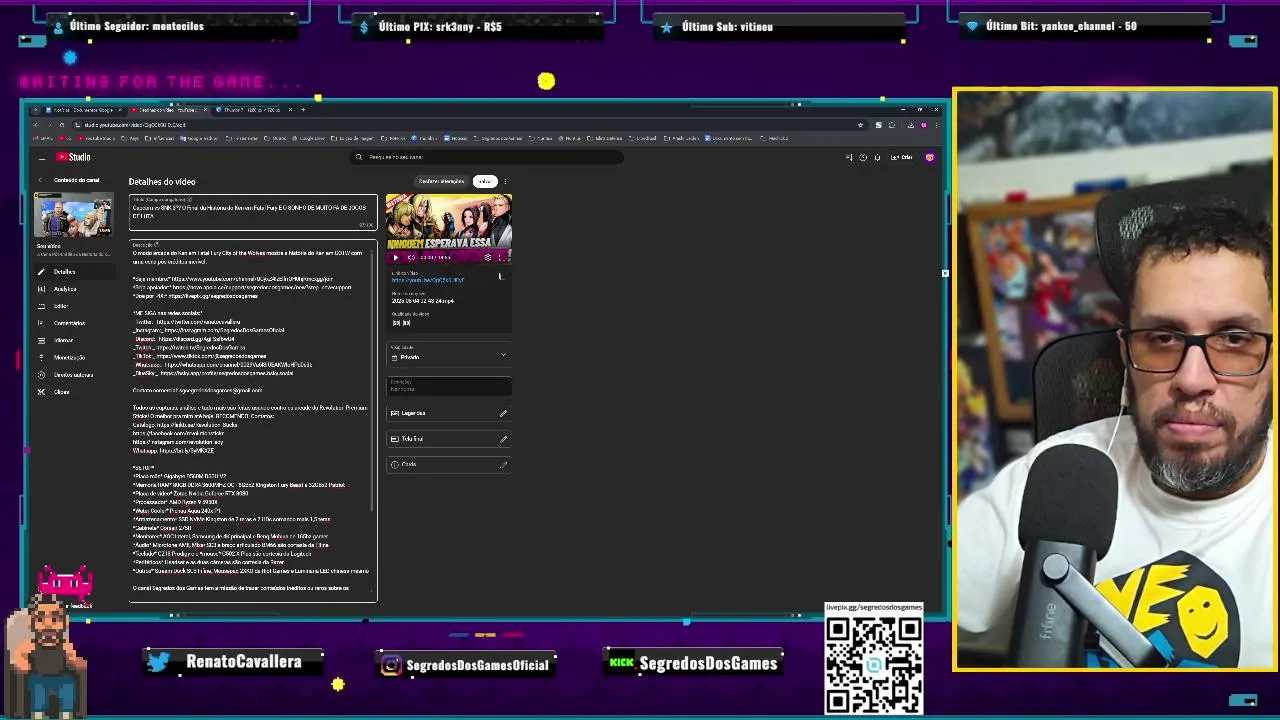Image resolution: width=1280 pixels, height=720 pixels.
Task: Open the video link URL
Action: (x=428, y=280)
